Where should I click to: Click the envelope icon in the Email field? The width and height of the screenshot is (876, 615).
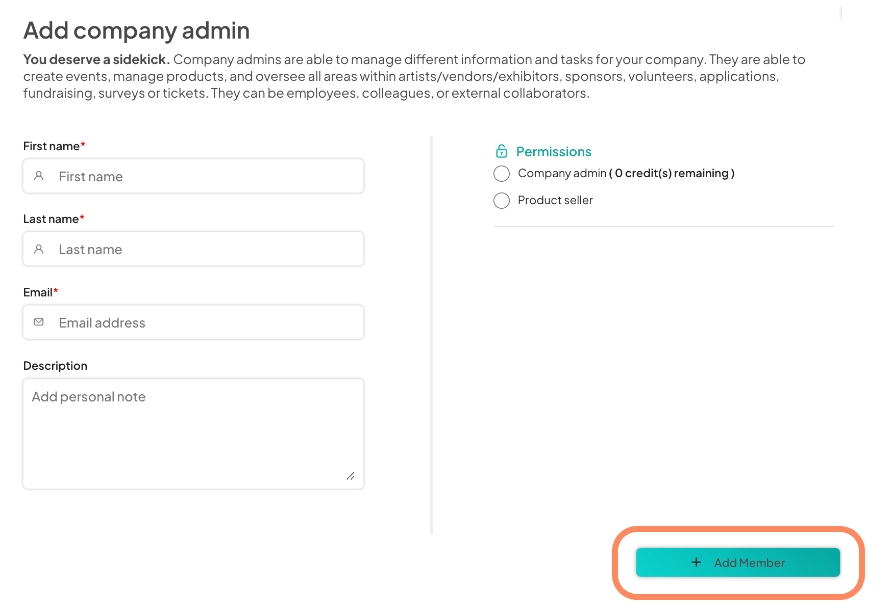pyautogui.click(x=38, y=322)
